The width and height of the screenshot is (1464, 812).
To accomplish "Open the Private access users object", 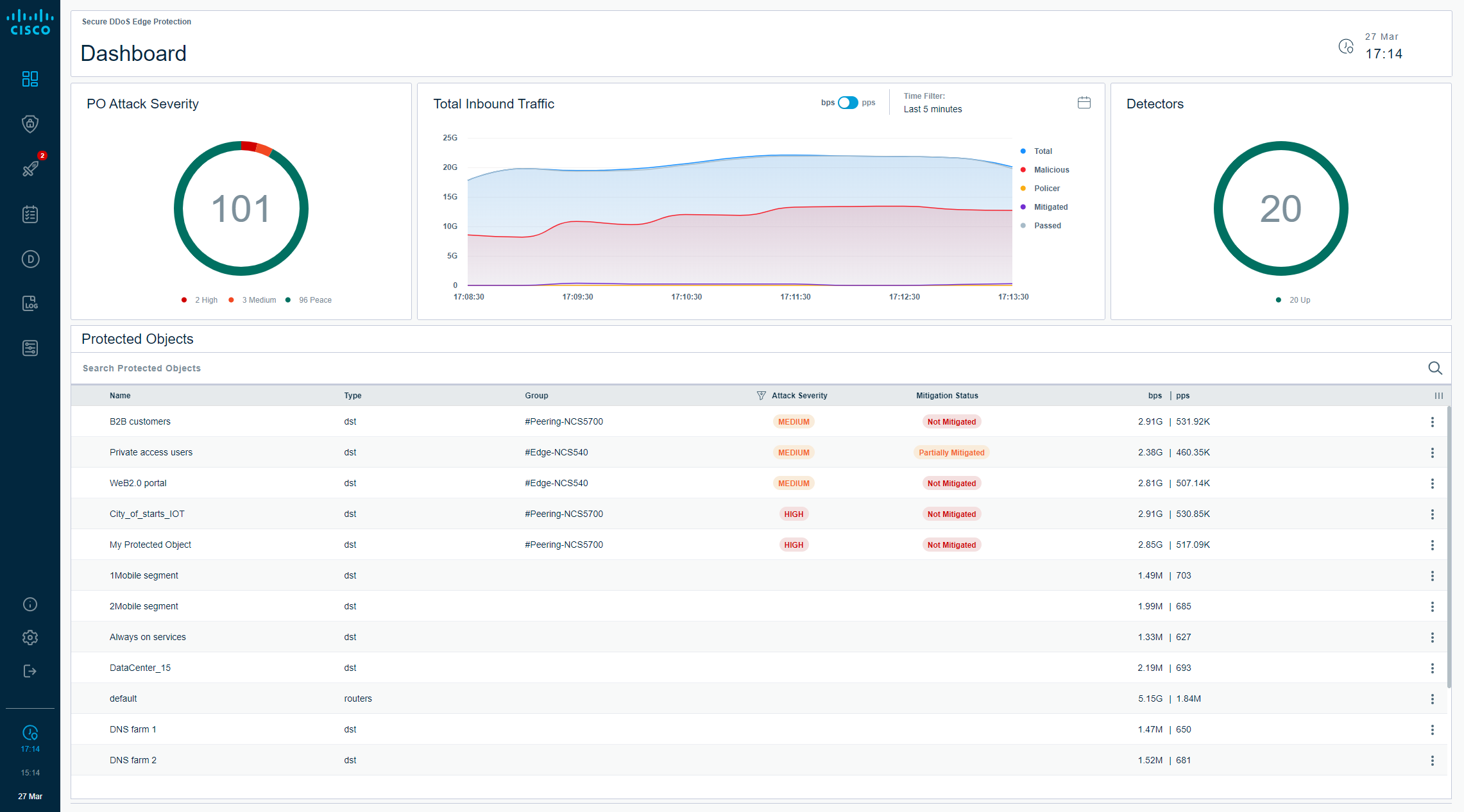I will (151, 453).
